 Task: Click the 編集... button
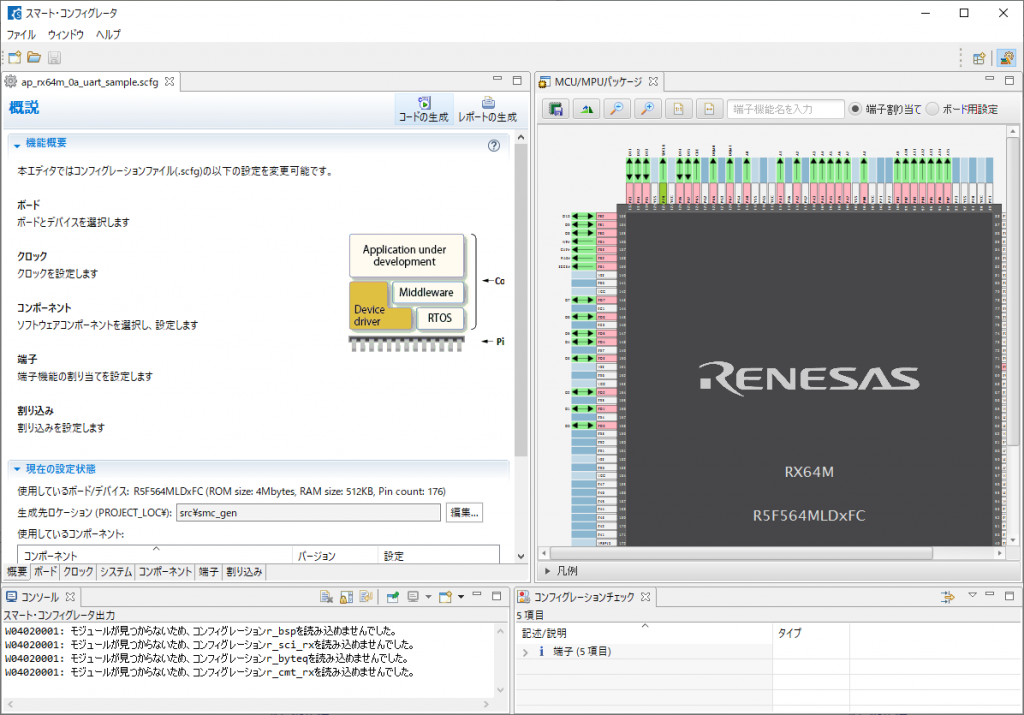464,513
